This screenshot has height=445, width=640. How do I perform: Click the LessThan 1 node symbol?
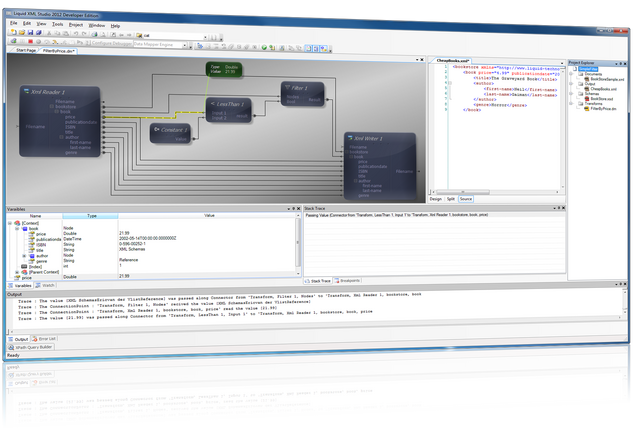pyautogui.click(x=213, y=104)
